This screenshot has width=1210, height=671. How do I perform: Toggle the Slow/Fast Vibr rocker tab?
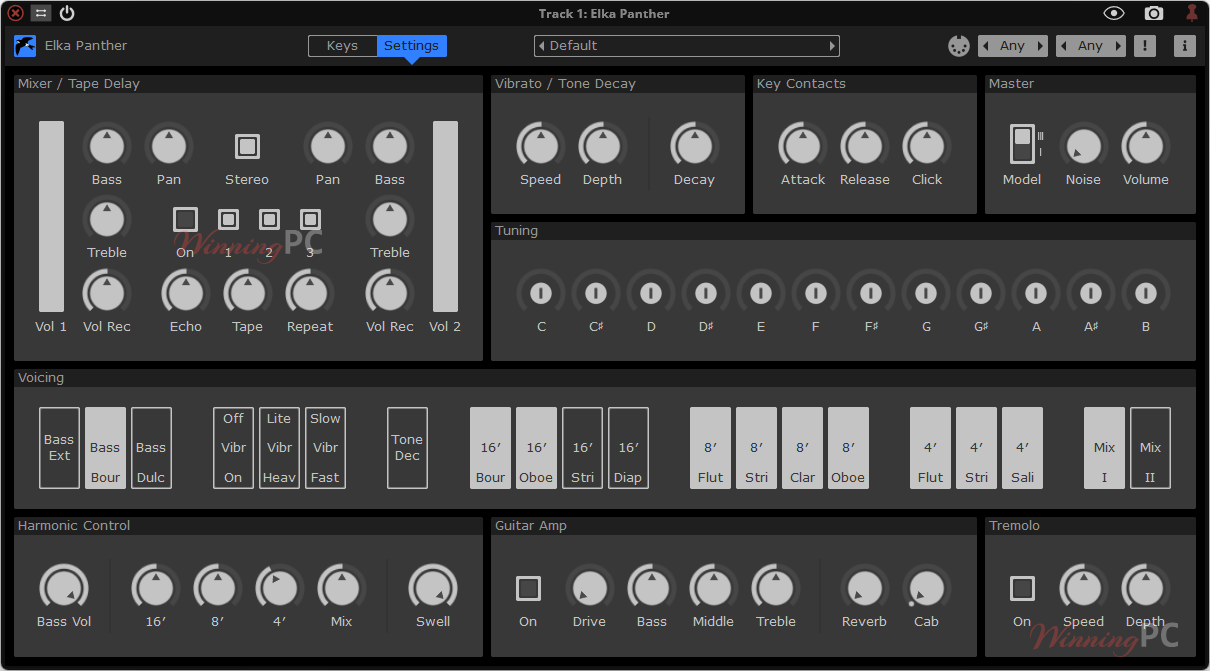coord(325,448)
